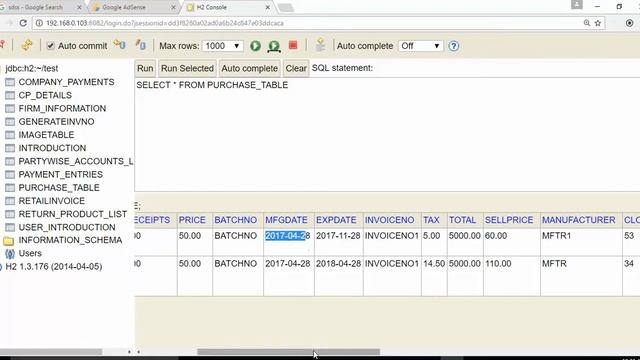Click the PAYMENT_ENTRIES table icon

click(10, 175)
